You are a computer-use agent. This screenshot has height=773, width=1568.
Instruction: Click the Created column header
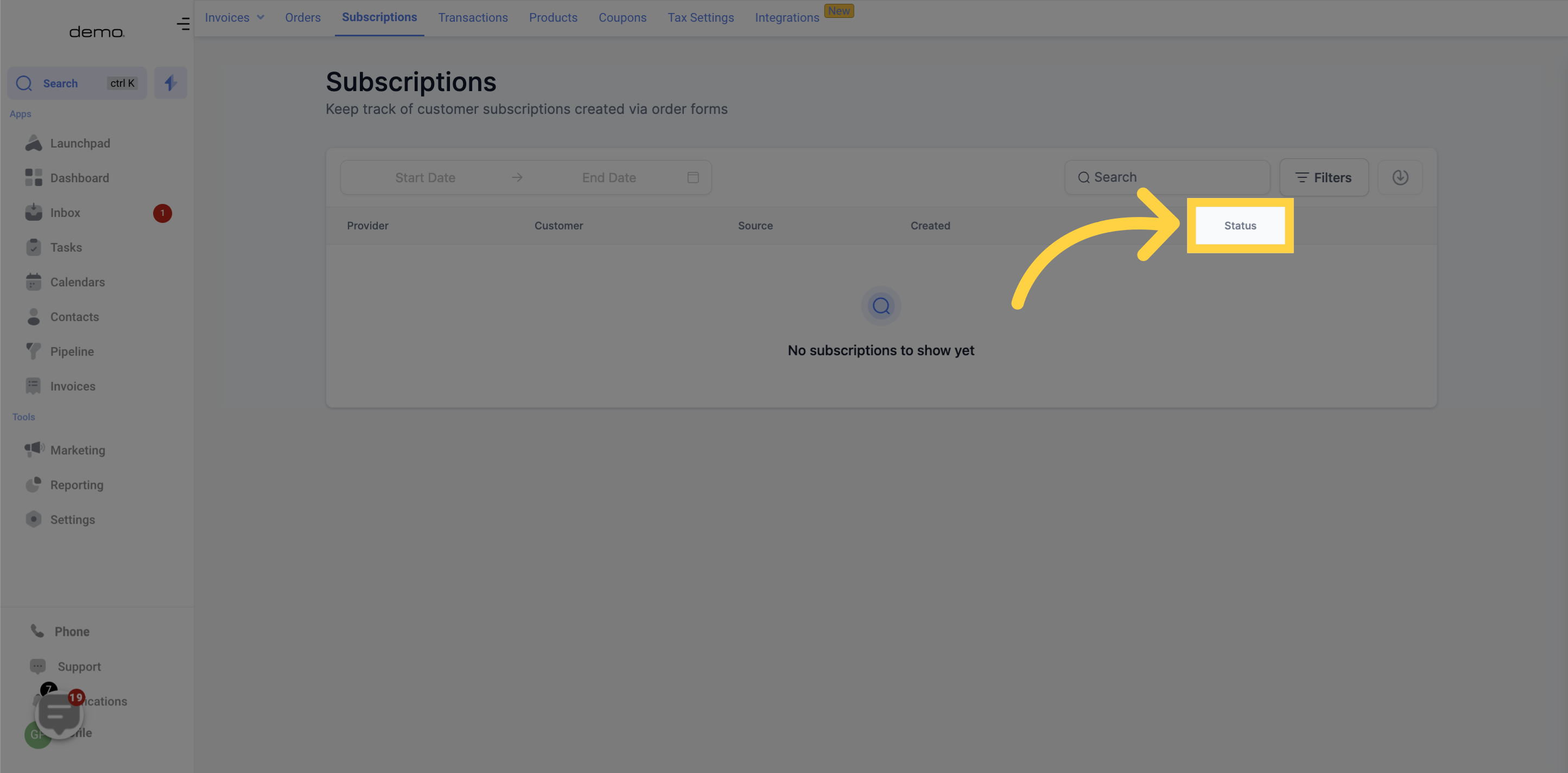[930, 226]
